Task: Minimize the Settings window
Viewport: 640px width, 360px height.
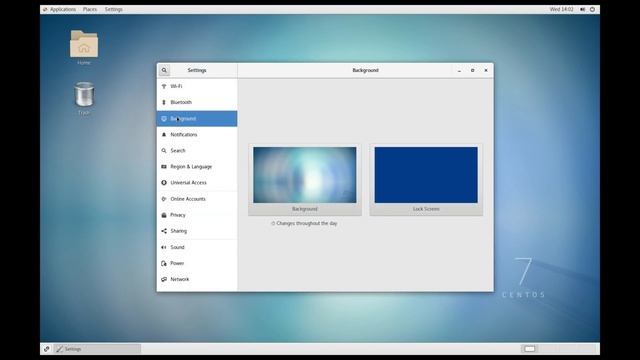Action: pos(459,71)
